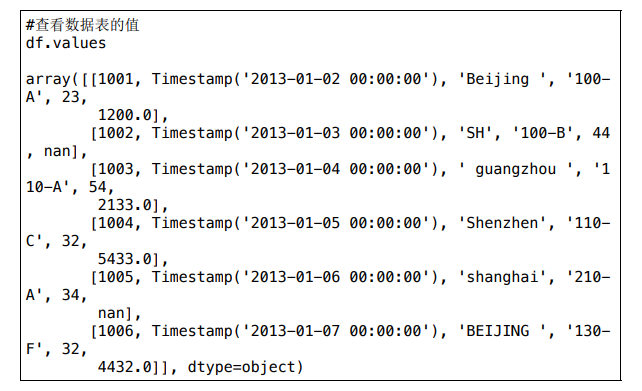Click the 'shanghai' string value
Viewport: 642px width, 391px height.
point(502,277)
